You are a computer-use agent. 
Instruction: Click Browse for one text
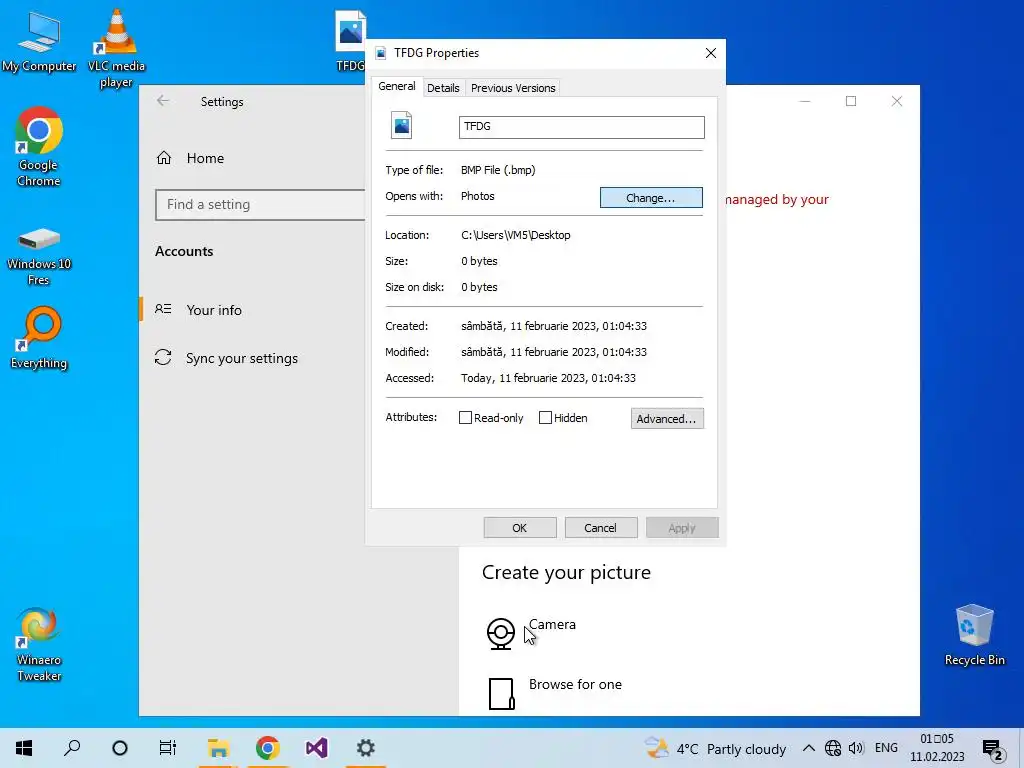575,684
